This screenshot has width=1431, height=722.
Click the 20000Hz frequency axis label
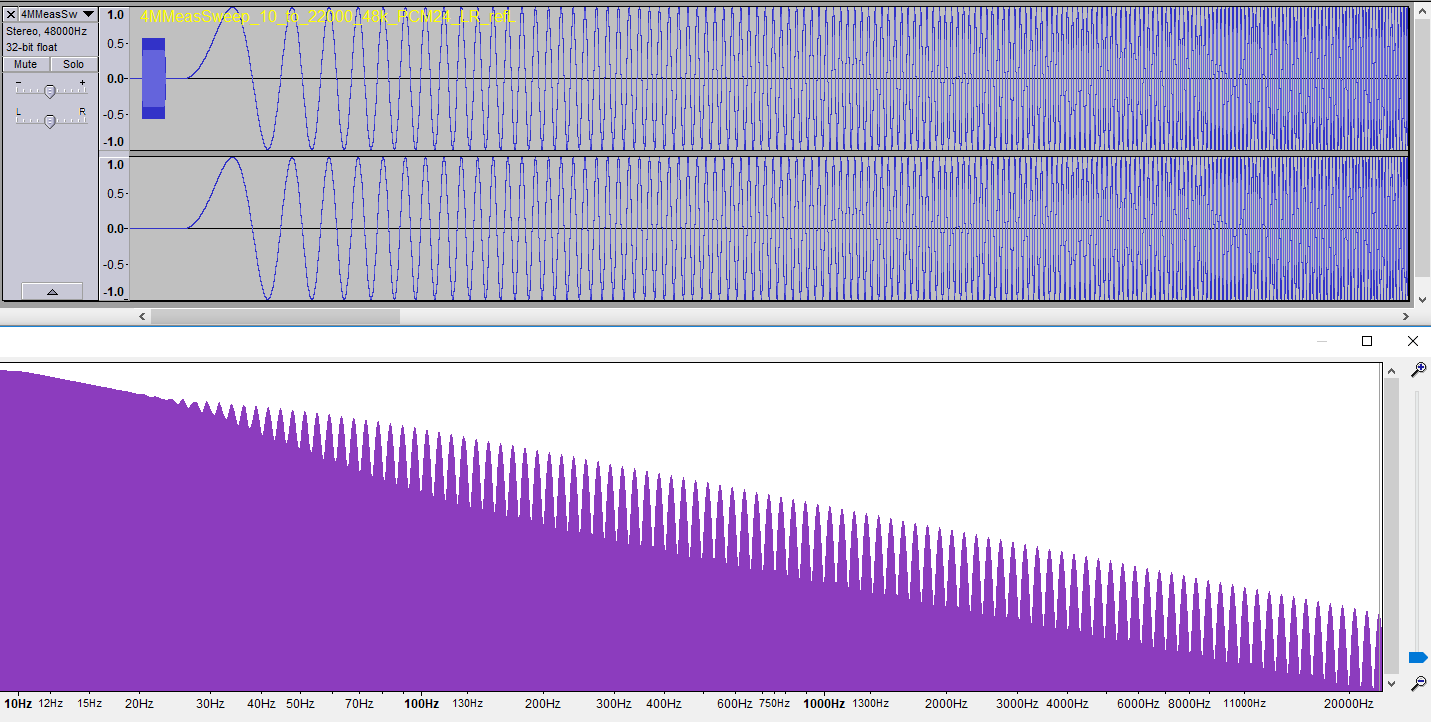[x=1348, y=704]
